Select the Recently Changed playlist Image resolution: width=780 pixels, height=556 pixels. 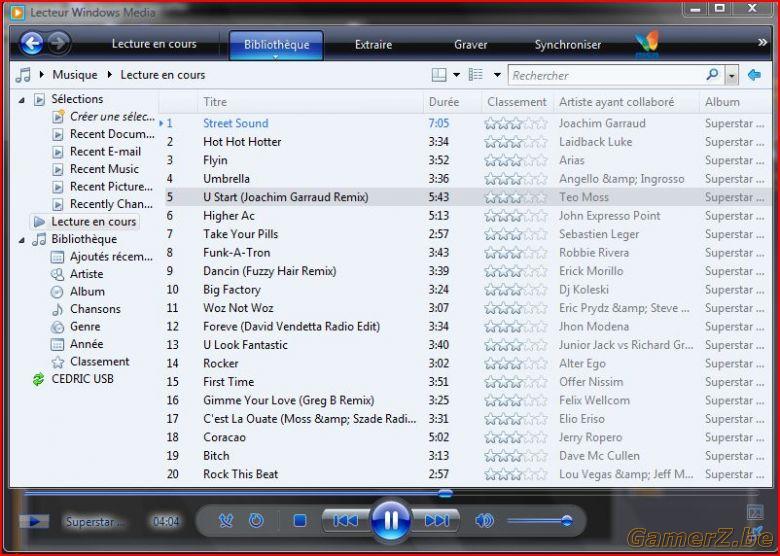pos(111,204)
